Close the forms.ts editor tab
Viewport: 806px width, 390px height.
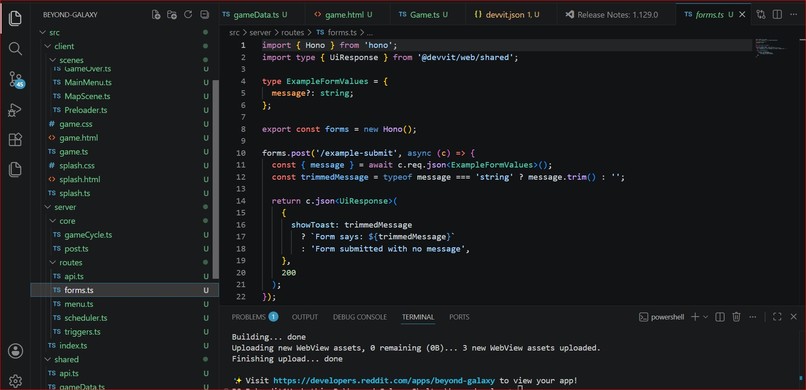point(742,15)
